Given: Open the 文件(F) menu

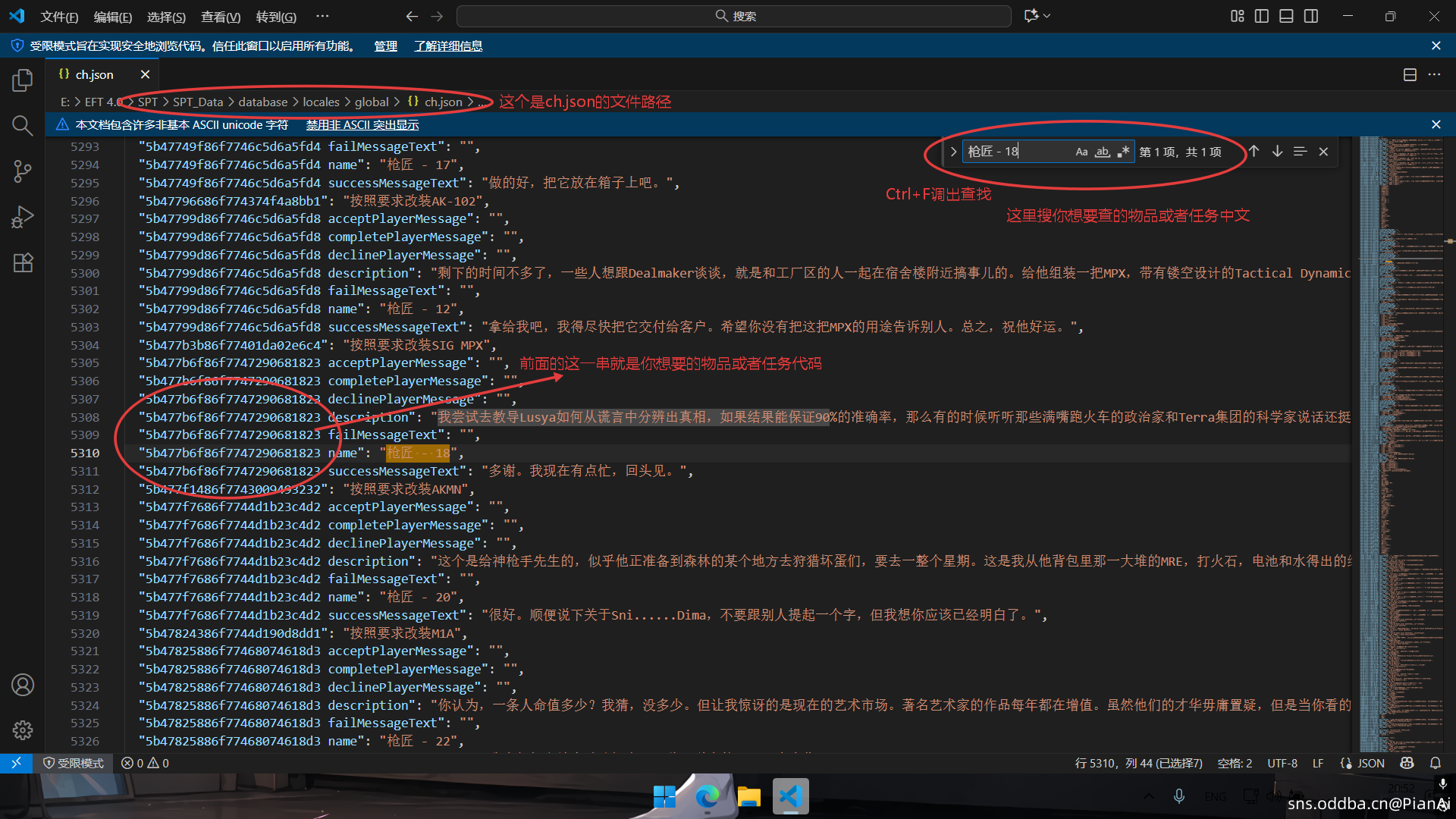Looking at the screenshot, I should (59, 16).
